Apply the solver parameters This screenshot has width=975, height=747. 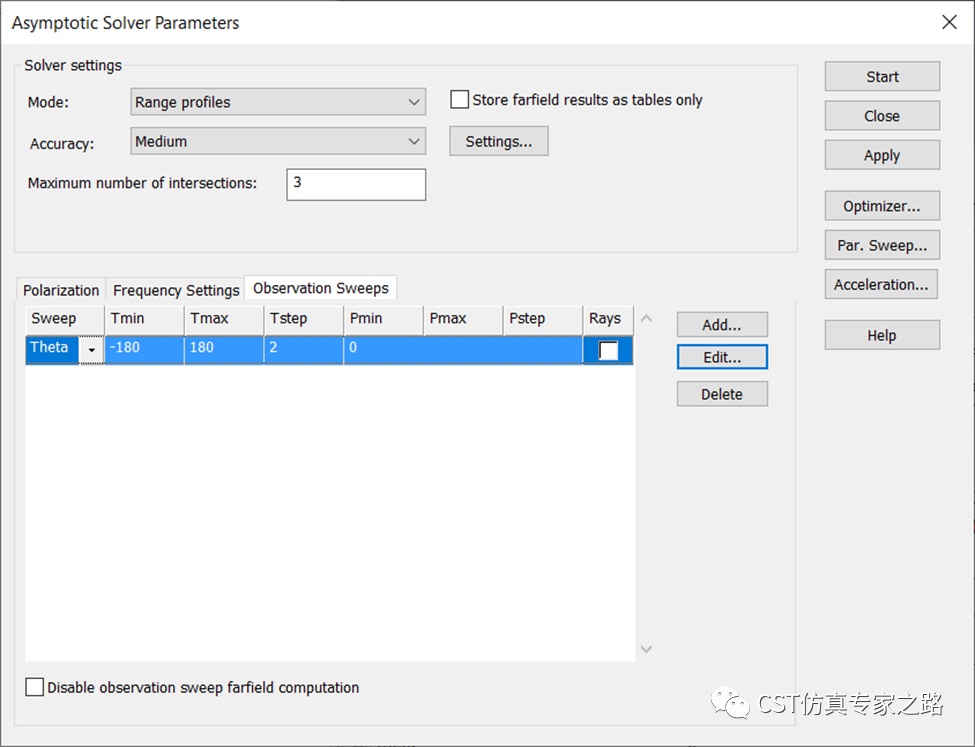[882, 155]
